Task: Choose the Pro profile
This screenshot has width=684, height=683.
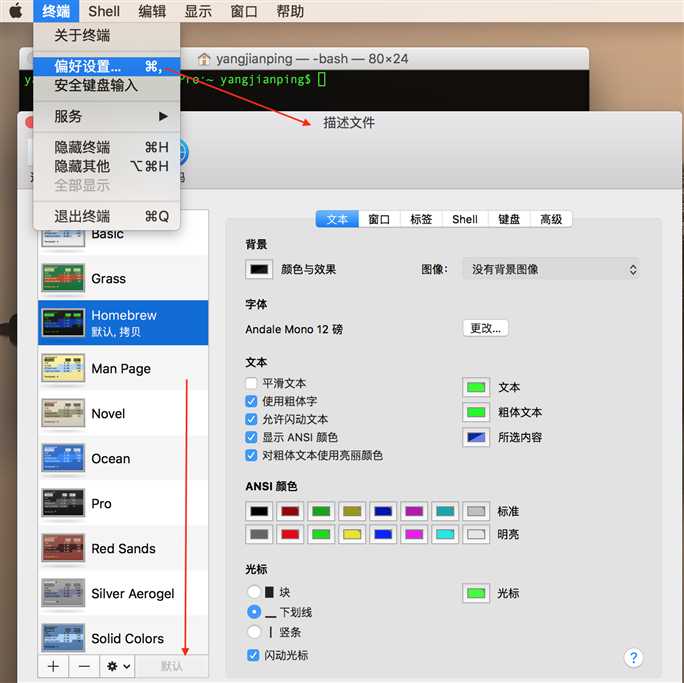Action: point(123,503)
